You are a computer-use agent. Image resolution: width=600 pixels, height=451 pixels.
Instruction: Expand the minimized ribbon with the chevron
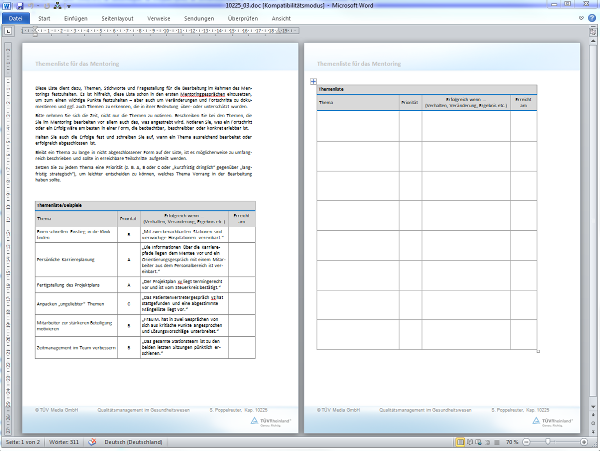(580, 18)
